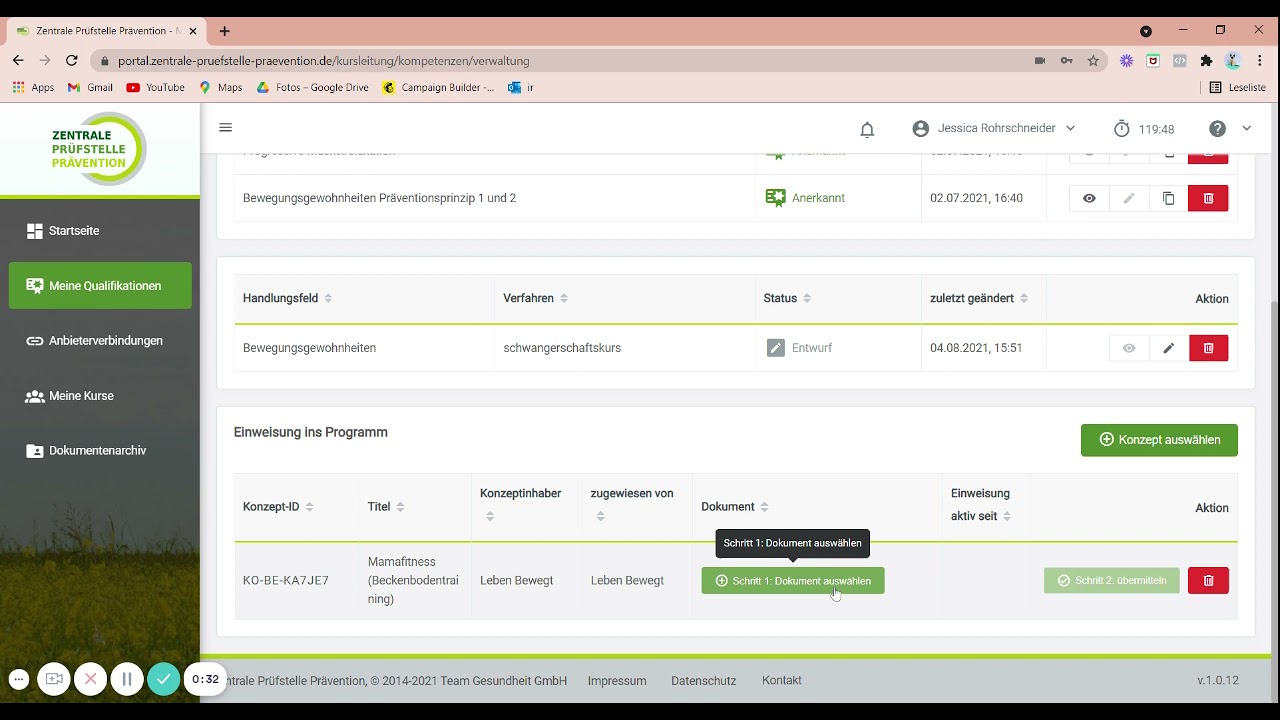1280x720 pixels.
Task: Reload the page
Action: pos(72,60)
